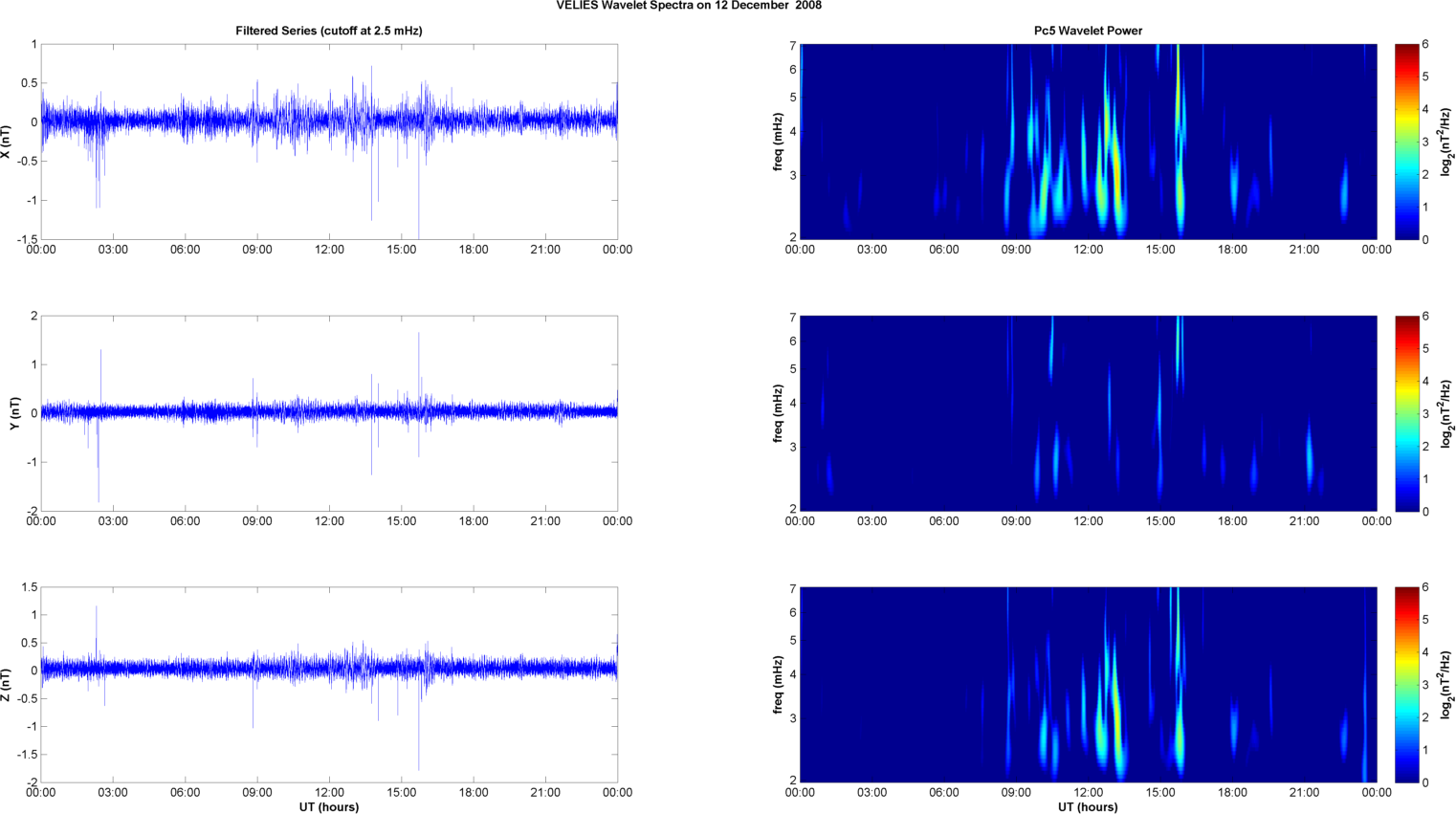Click 'freq (mHz)' label of the Y wavelet spectrogram
Viewport: 1456px width, 814px height.
779,413
